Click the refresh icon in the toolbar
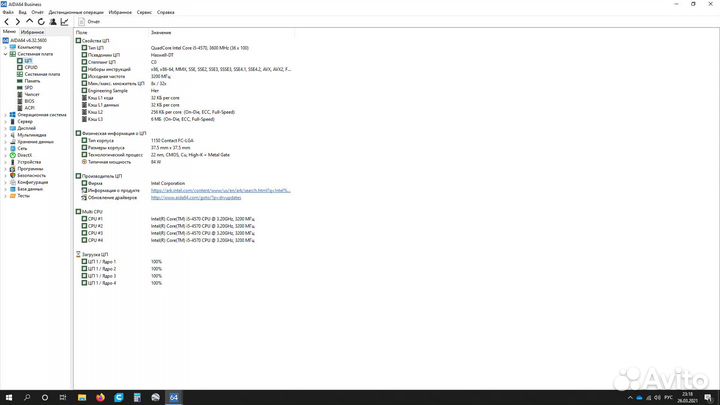 41,21
